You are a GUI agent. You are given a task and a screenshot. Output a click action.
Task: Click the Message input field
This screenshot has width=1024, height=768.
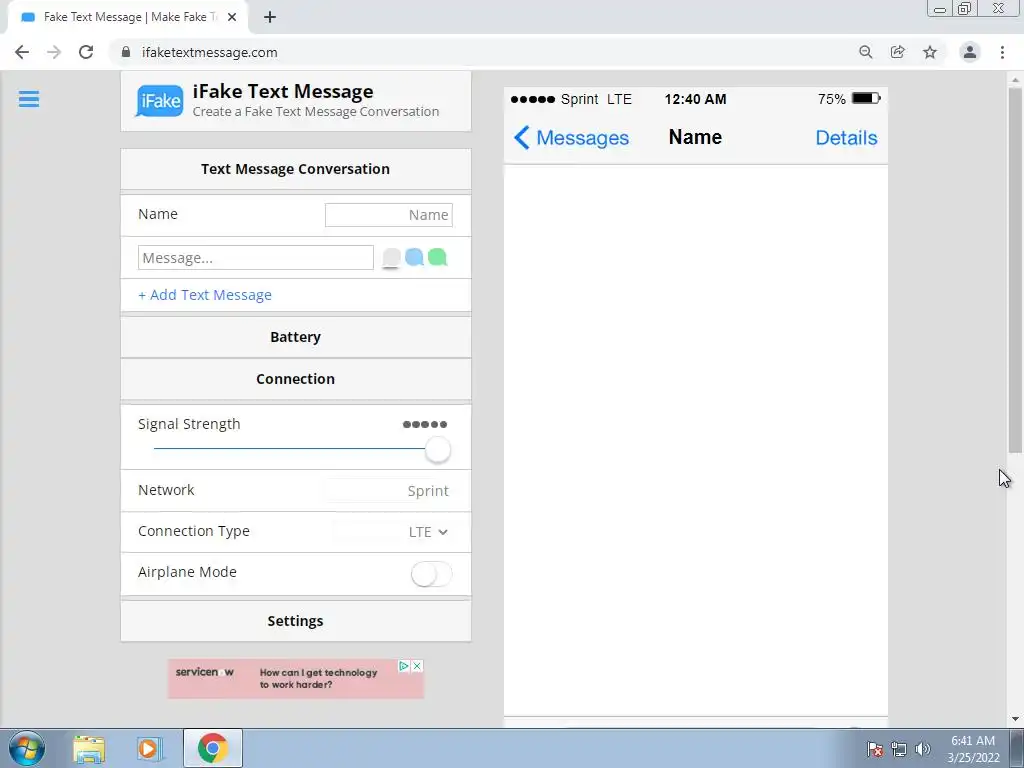coord(256,258)
